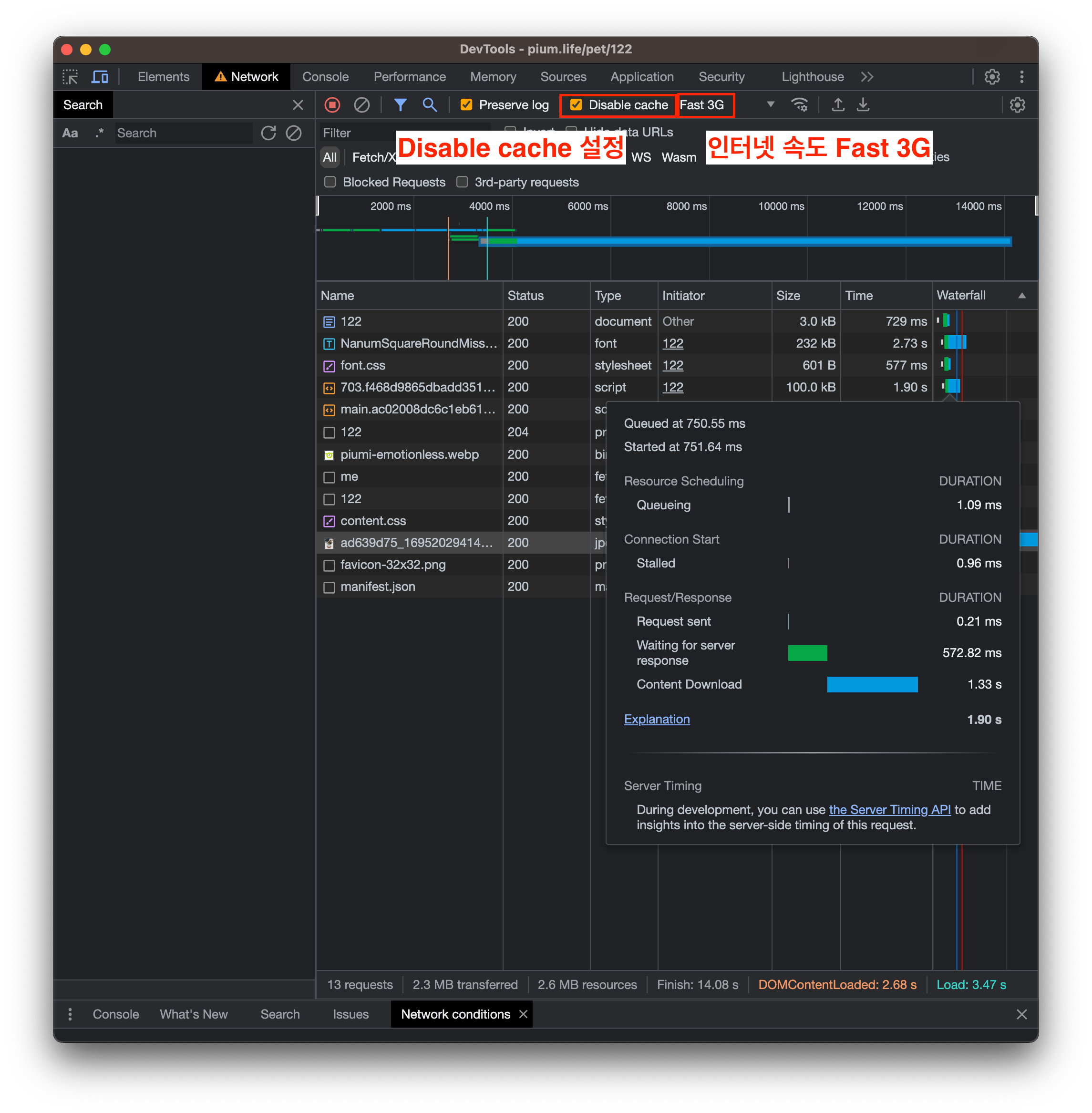The width and height of the screenshot is (1092, 1113).
Task: Uncheck Preserve log
Action: [x=466, y=105]
